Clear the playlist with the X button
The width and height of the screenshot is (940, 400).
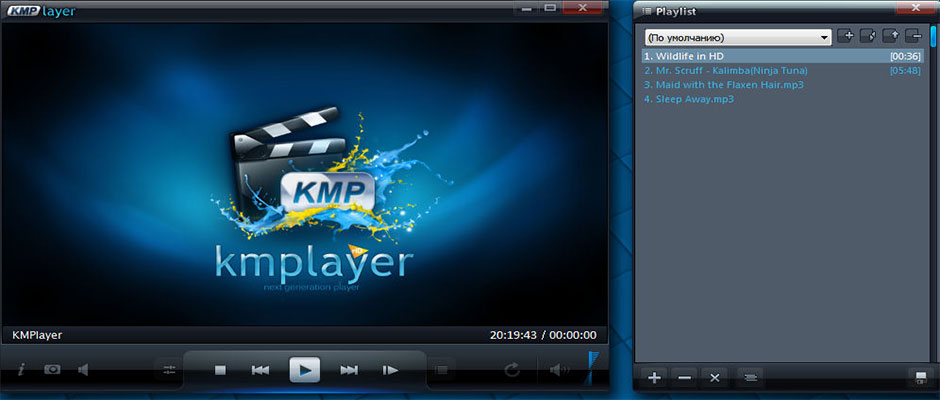715,378
